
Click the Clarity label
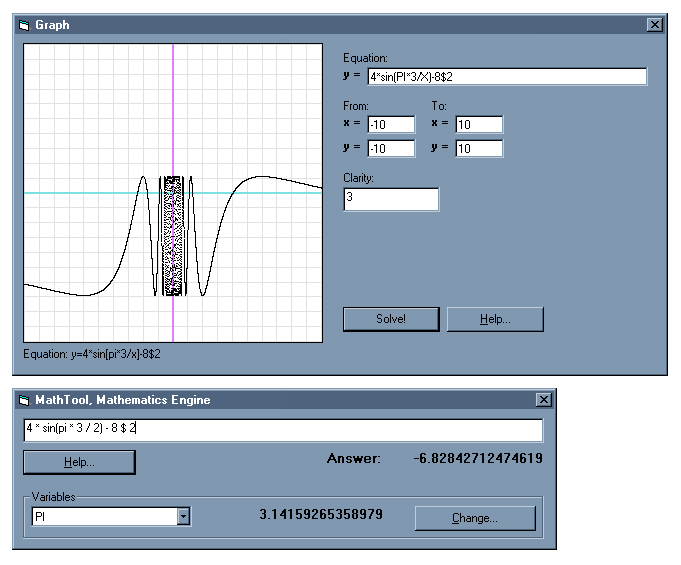click(x=358, y=178)
